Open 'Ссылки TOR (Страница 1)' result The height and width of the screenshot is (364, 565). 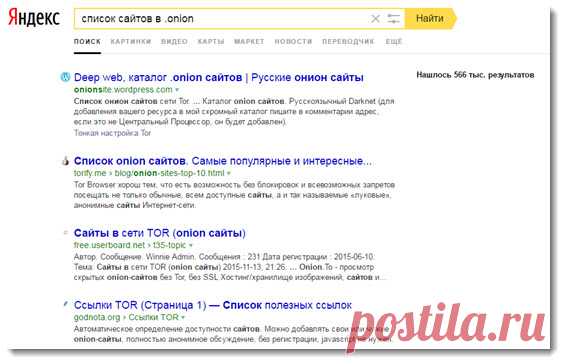point(213,305)
